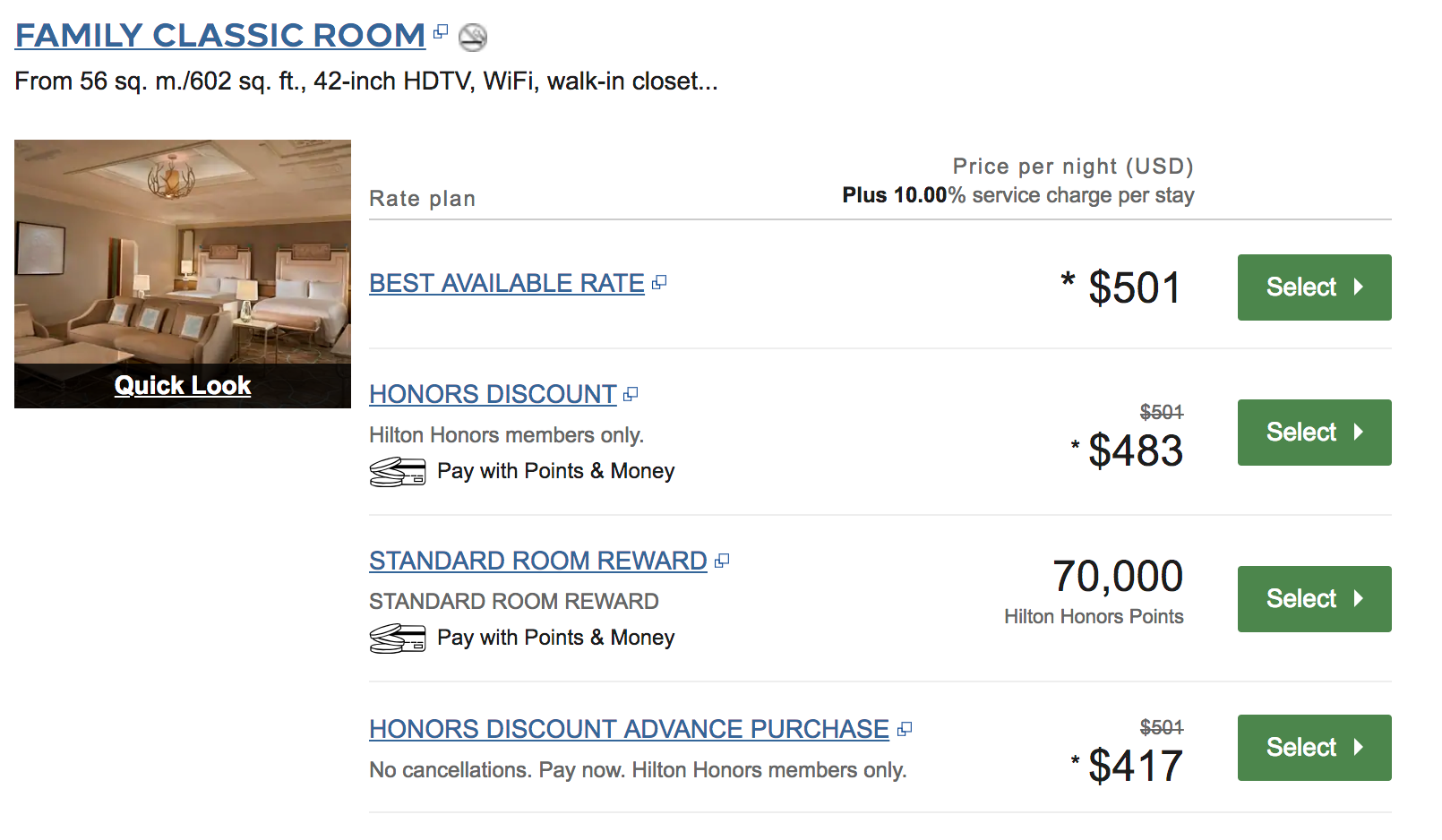Select the $501 Best Available Rate
The width and height of the screenshot is (1442, 840).
coord(1313,287)
